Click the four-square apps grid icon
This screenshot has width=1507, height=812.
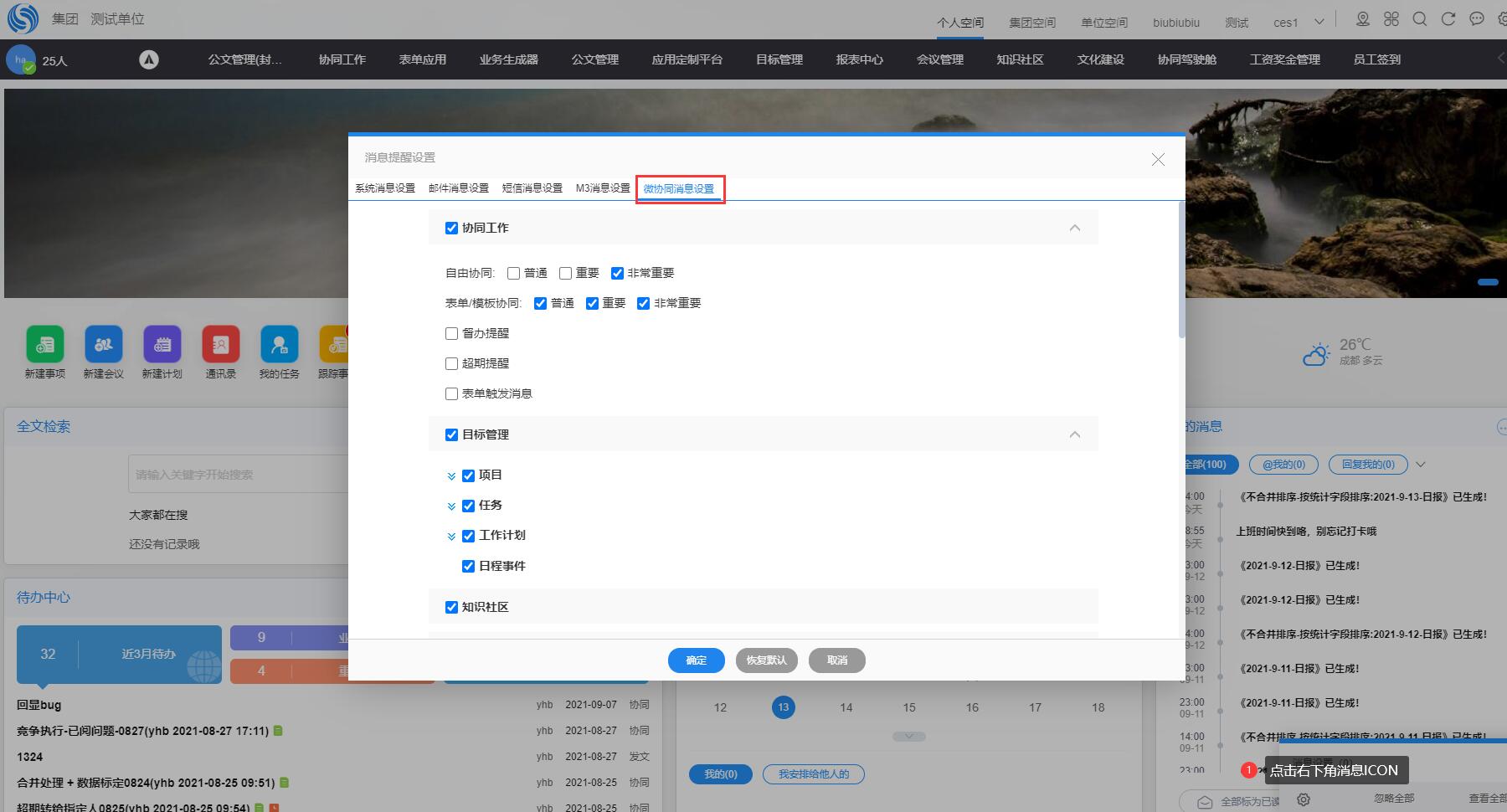(1391, 19)
